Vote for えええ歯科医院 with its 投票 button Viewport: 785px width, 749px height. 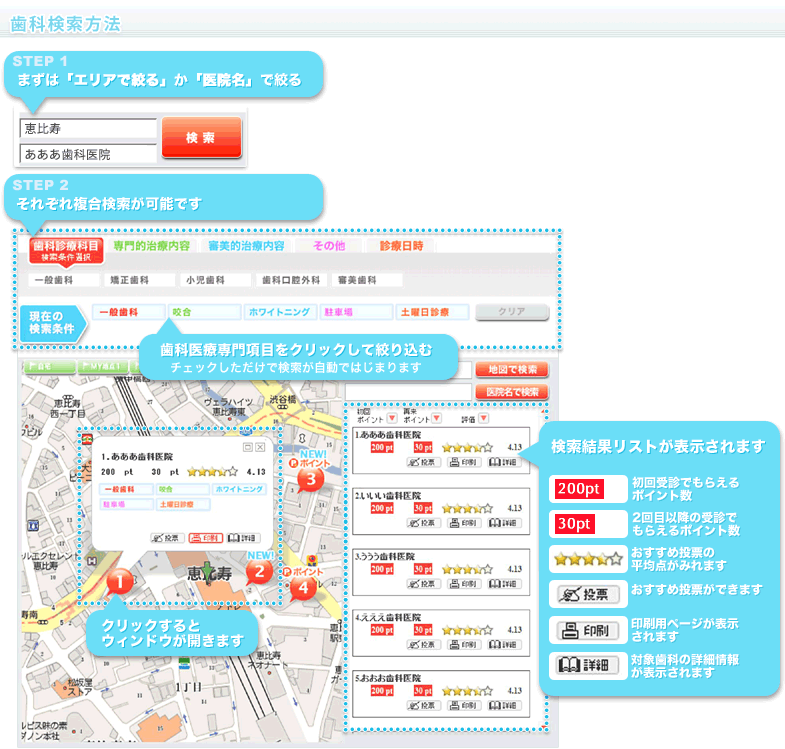(424, 644)
